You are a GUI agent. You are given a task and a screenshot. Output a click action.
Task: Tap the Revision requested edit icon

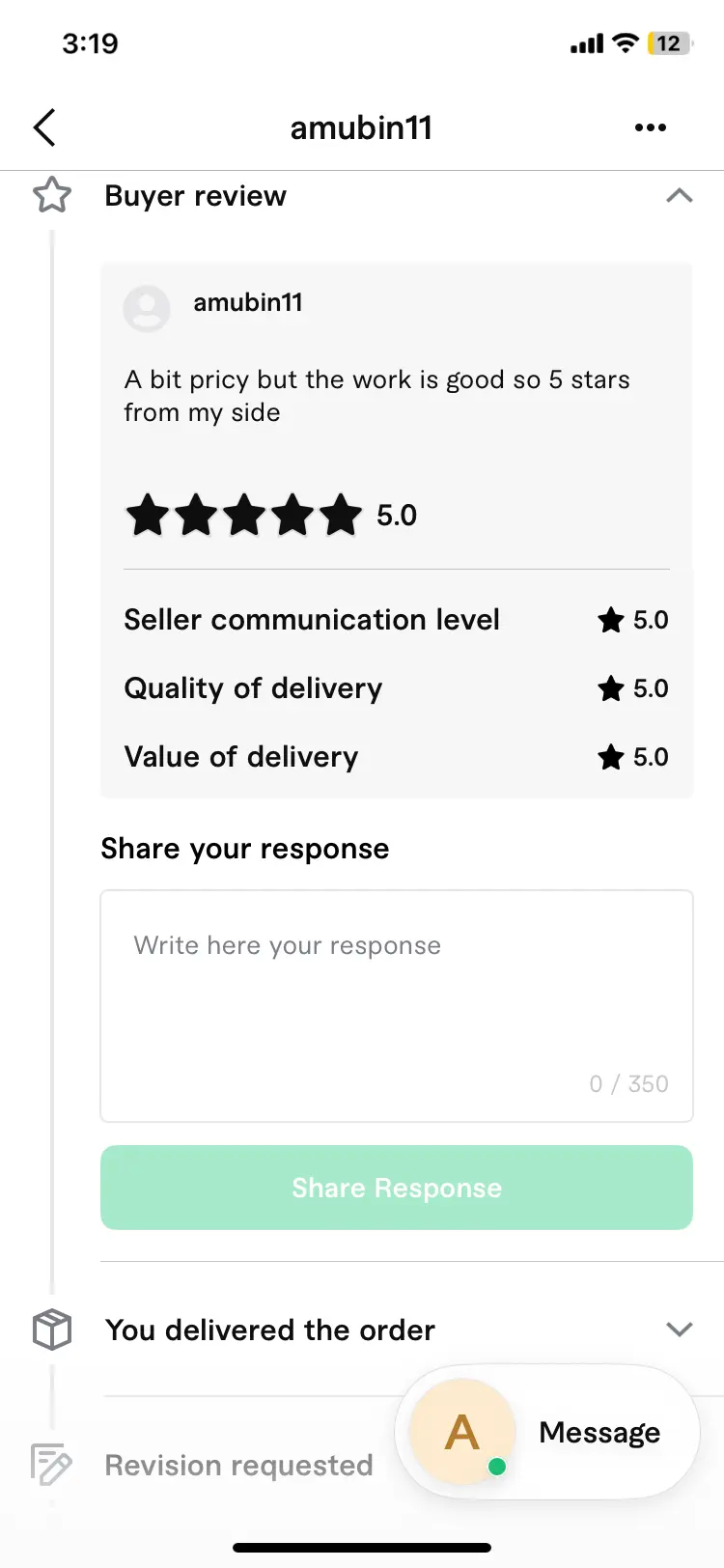(51, 1465)
